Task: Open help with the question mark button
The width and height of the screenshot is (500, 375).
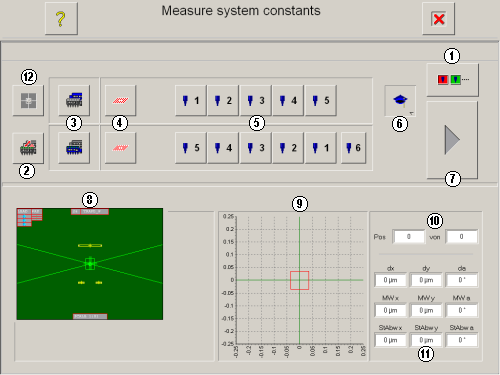Action: (61, 19)
